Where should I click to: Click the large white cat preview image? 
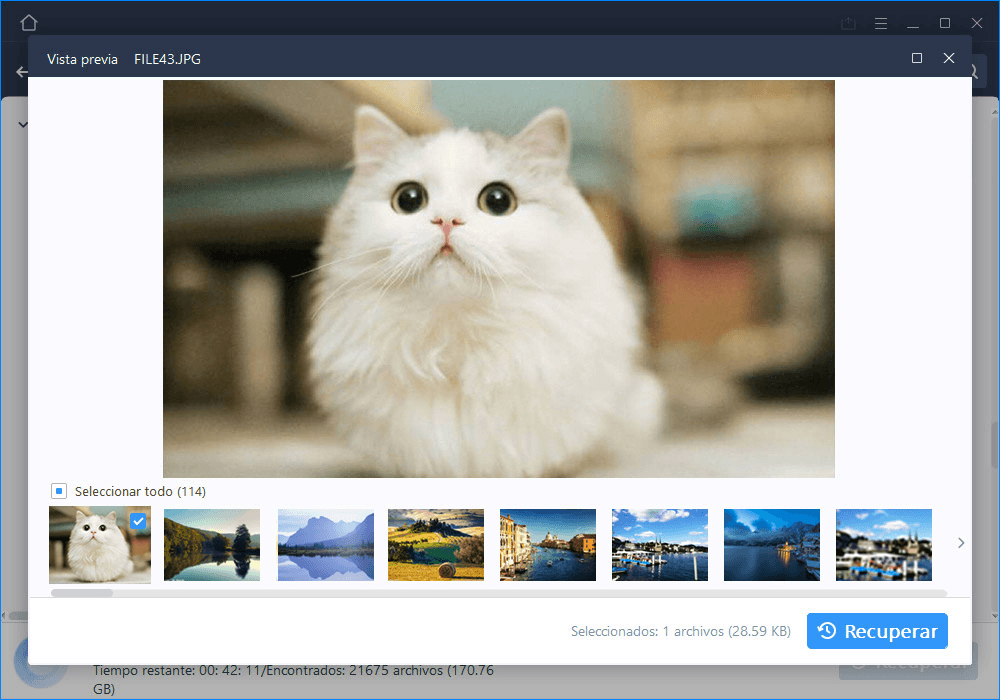[x=499, y=278]
